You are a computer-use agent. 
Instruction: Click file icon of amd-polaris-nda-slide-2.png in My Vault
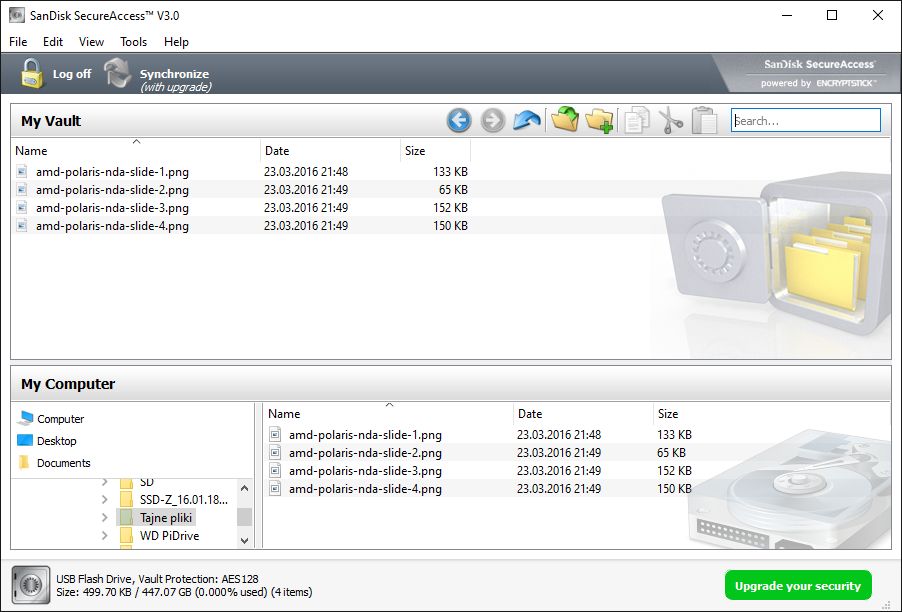point(22,189)
